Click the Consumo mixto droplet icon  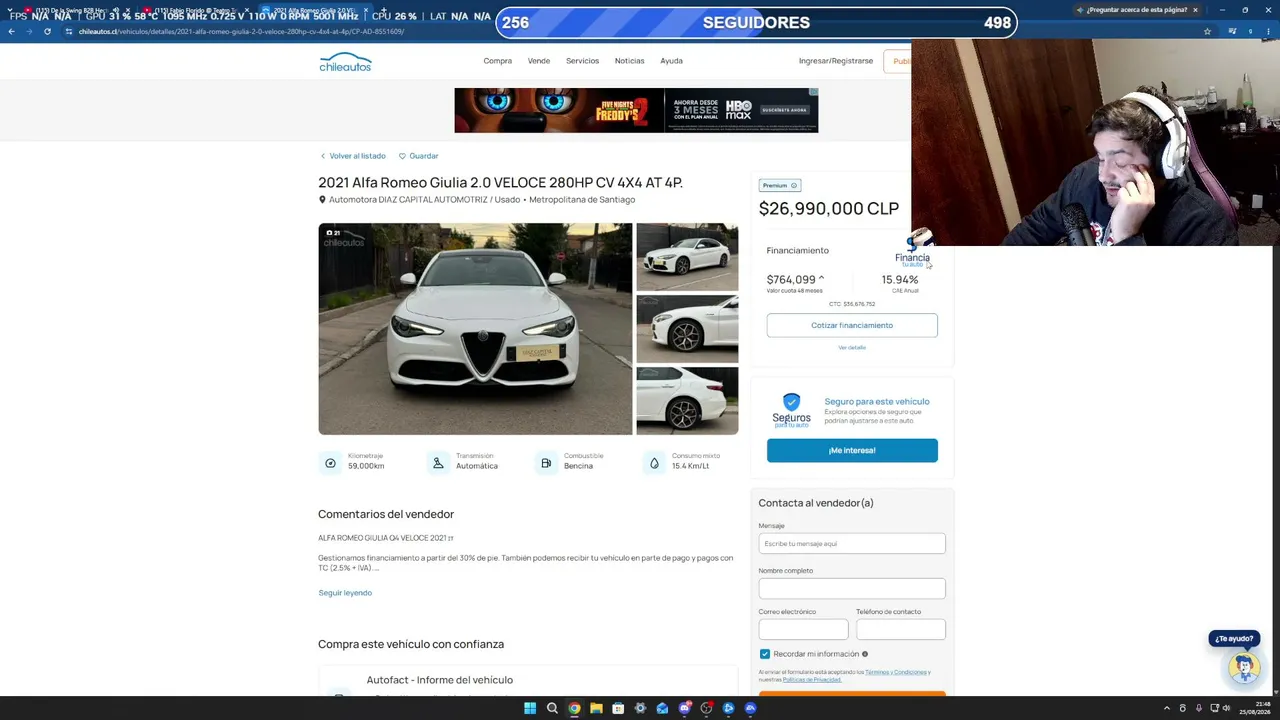point(654,463)
